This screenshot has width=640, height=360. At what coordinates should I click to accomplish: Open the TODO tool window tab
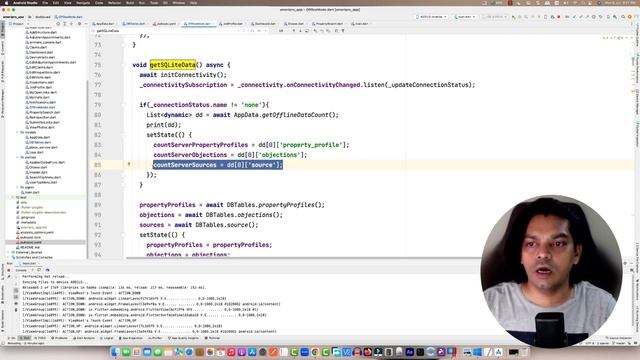[x=40, y=338]
